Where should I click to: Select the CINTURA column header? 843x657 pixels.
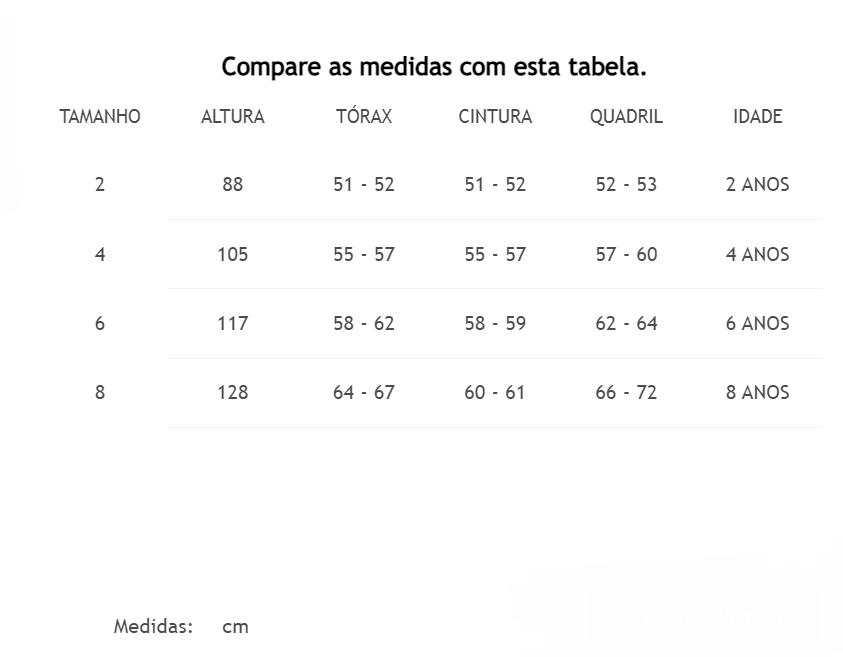coord(495,117)
